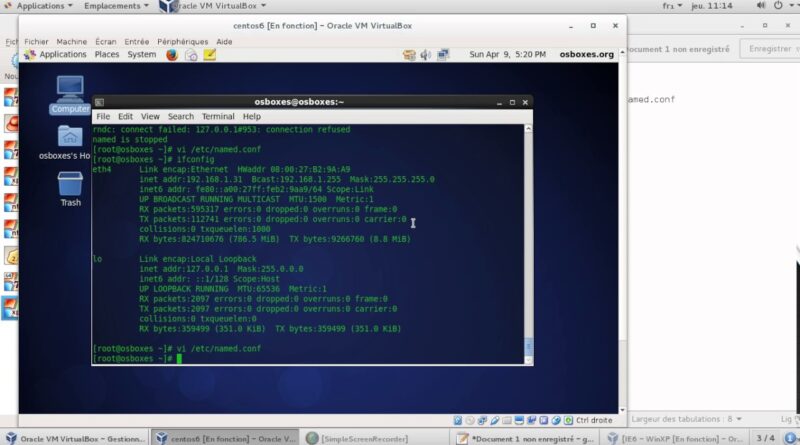This screenshot has width=800, height=445.
Task: Open the VirtualBox Fichier menu
Action: pyautogui.click(x=36, y=41)
